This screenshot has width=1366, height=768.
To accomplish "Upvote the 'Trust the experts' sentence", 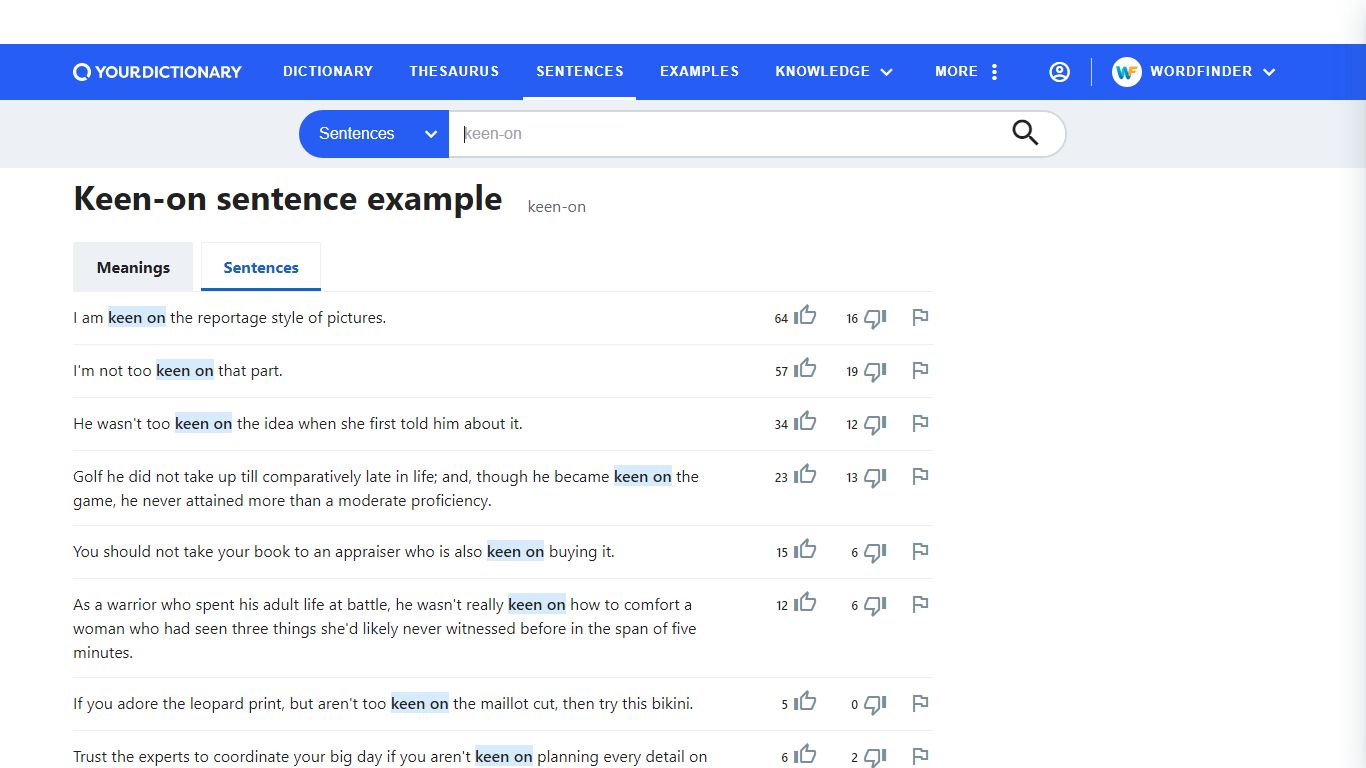I will tap(805, 755).
